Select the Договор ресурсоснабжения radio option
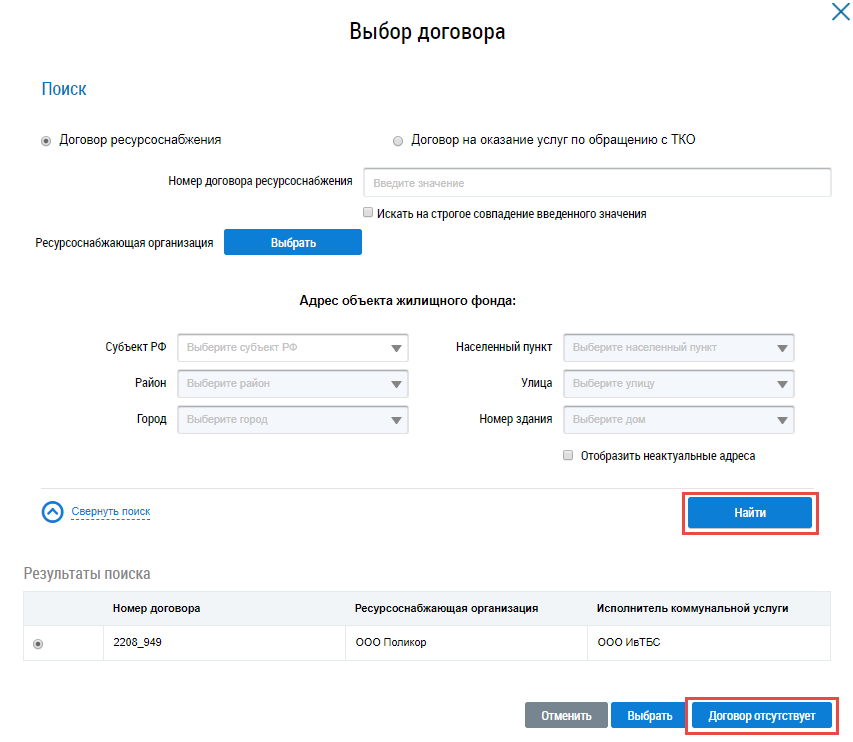The height and width of the screenshot is (742, 853). (46, 141)
